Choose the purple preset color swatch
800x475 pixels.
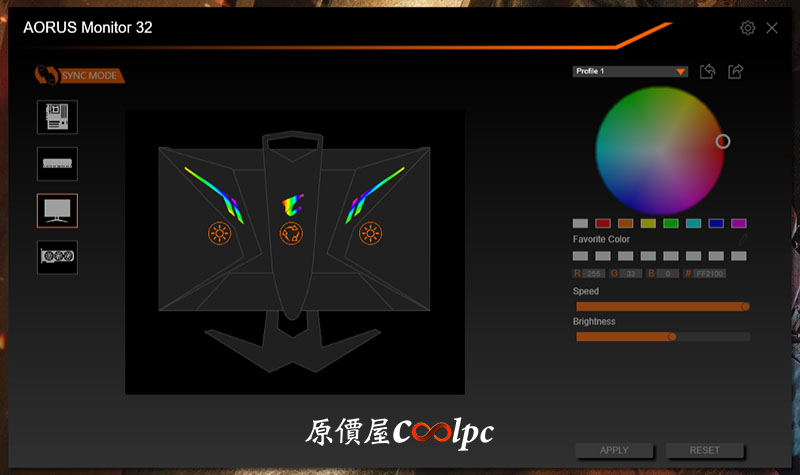pos(739,223)
